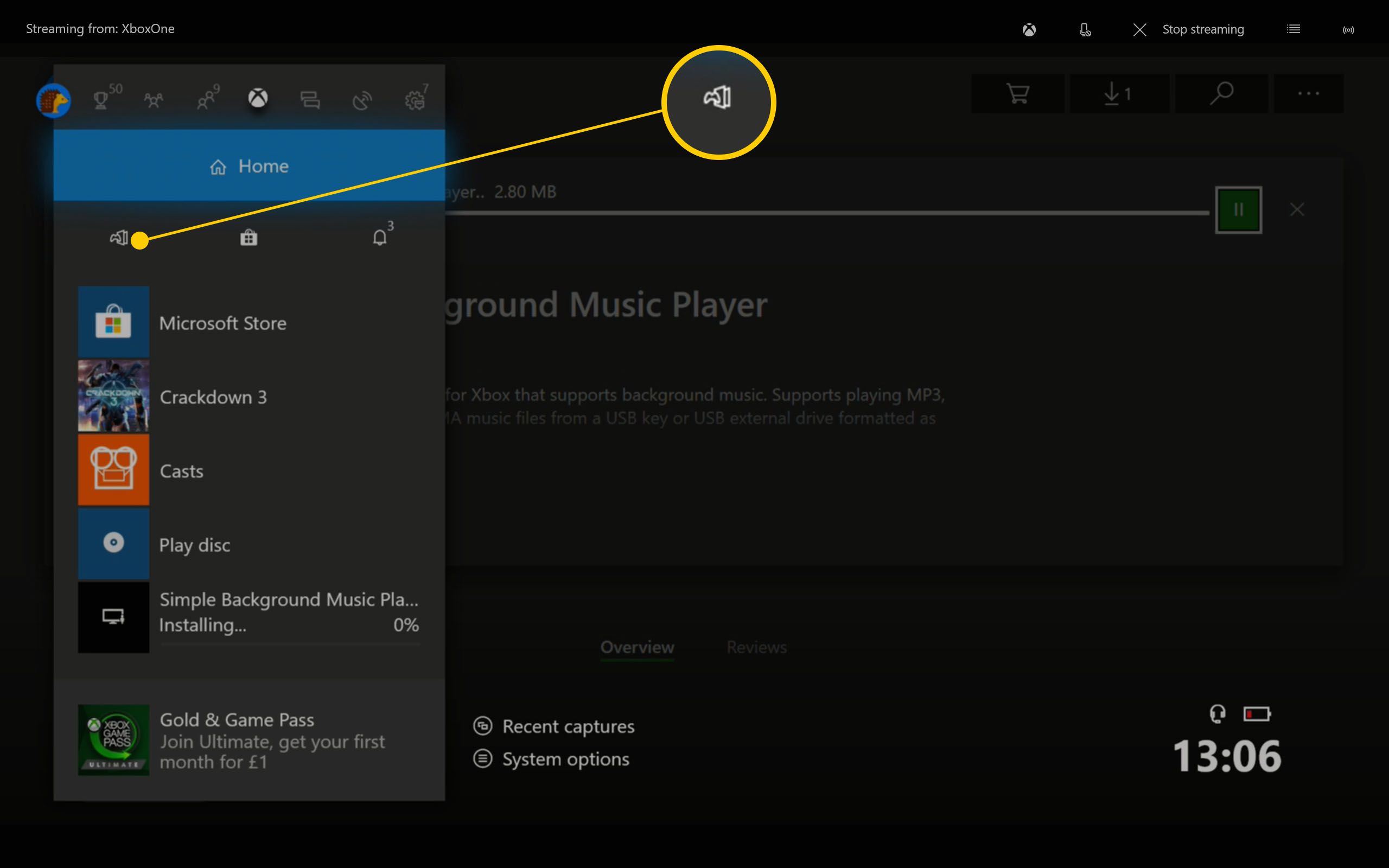Open the Multiplayer parties icon
The width and height of the screenshot is (1389, 868).
tap(153, 100)
